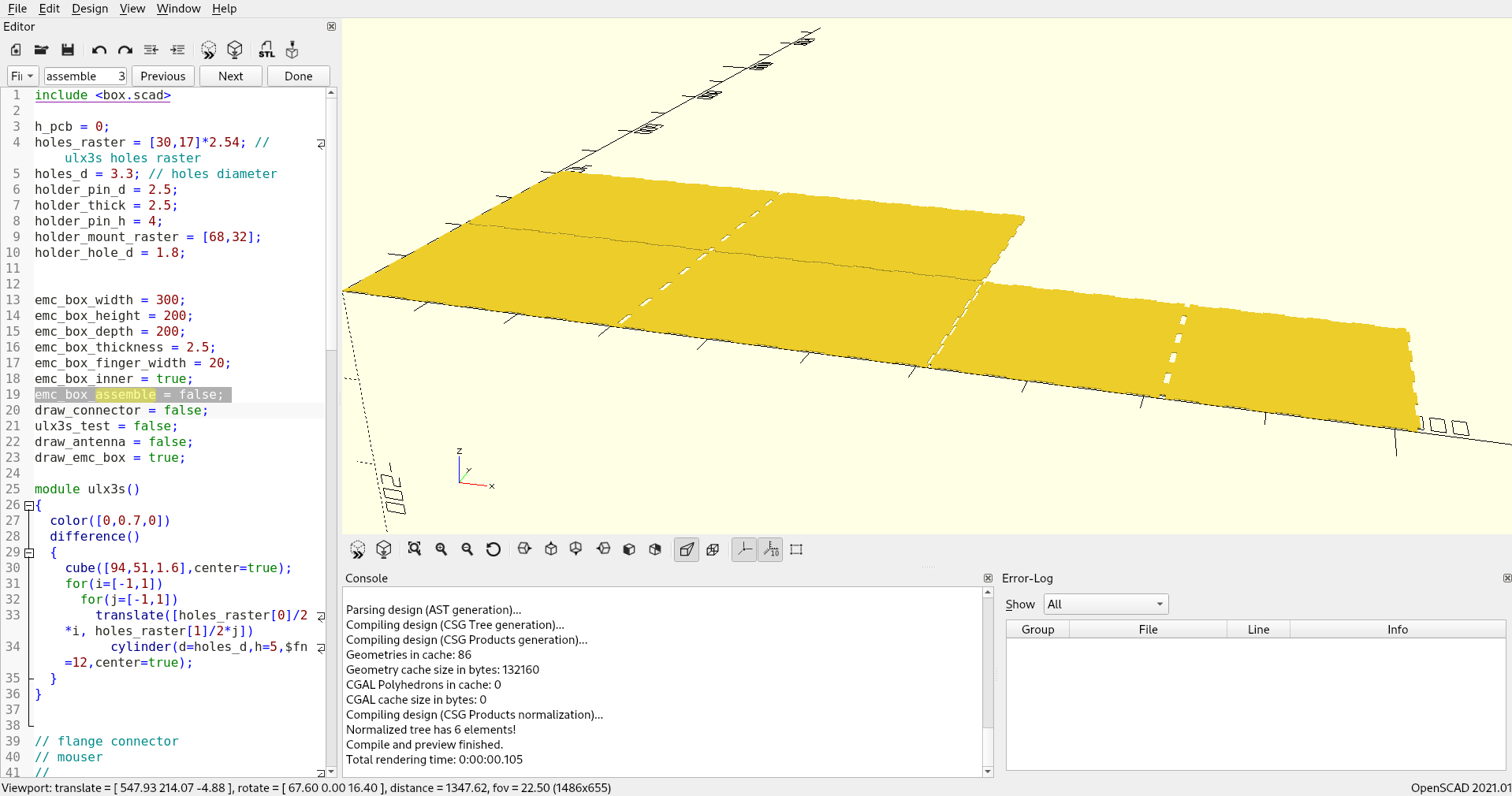The image size is (1512, 796).
Task: Click the Unindent icon in editor toolbar
Action: click(151, 50)
